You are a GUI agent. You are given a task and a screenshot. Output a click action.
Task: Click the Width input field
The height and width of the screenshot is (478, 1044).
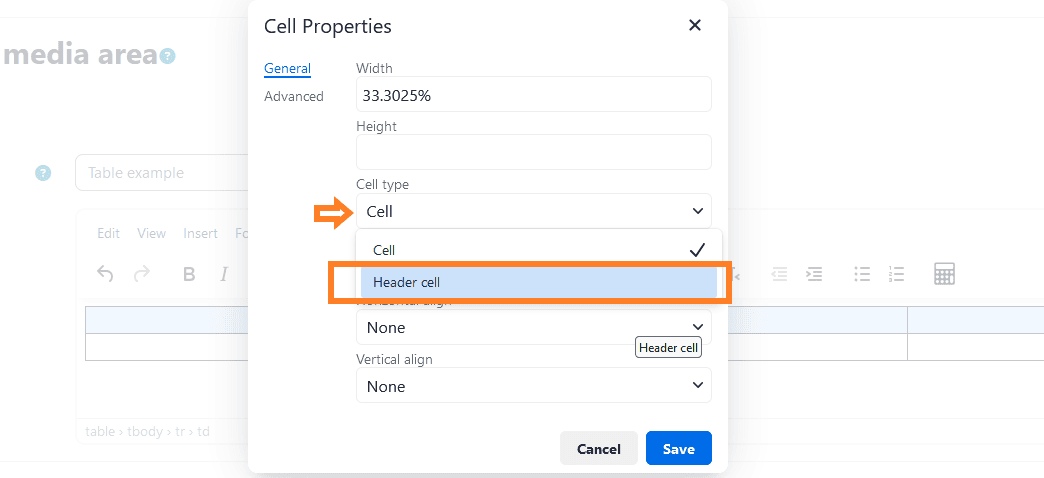tap(533, 95)
